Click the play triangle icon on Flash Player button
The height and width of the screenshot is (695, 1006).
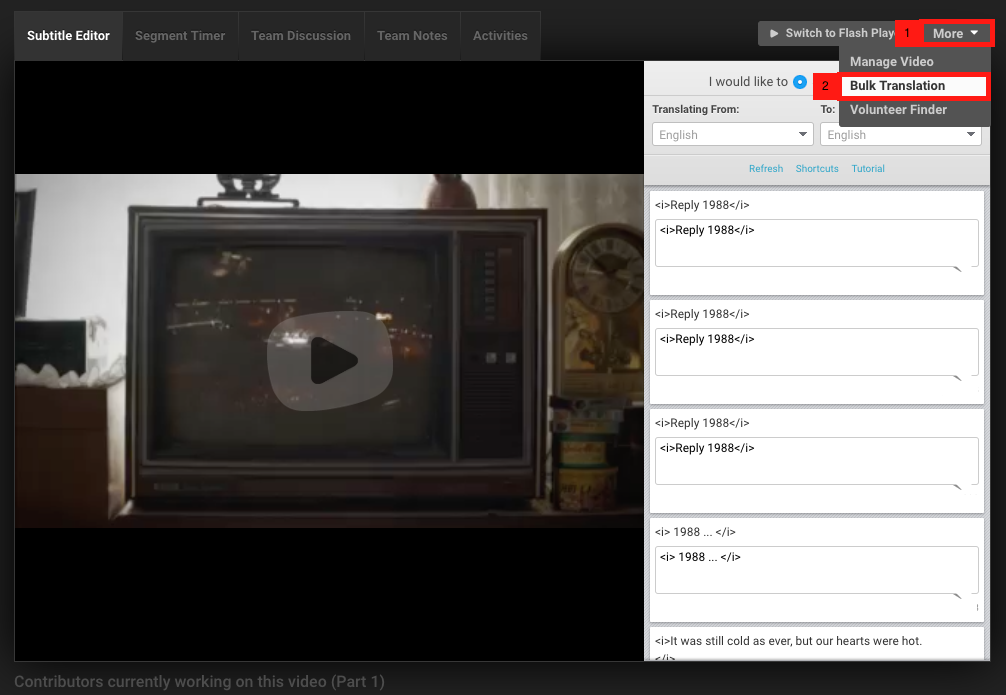tap(774, 33)
